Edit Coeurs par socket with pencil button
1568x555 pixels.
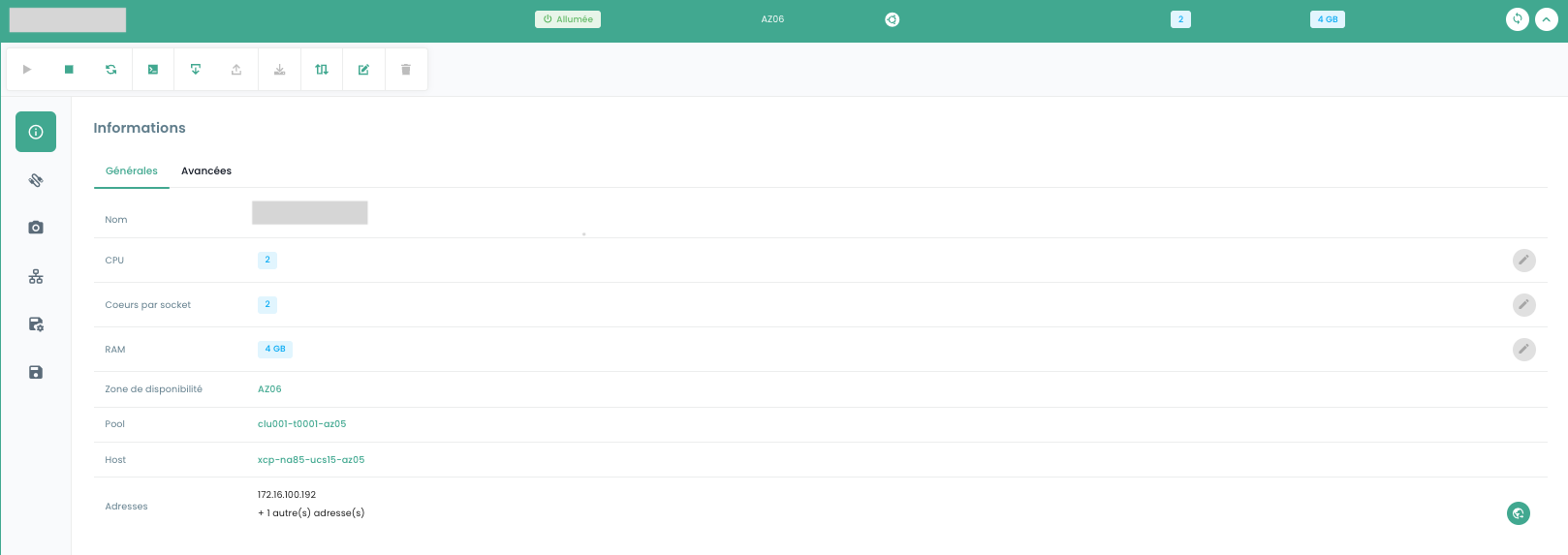1523,304
